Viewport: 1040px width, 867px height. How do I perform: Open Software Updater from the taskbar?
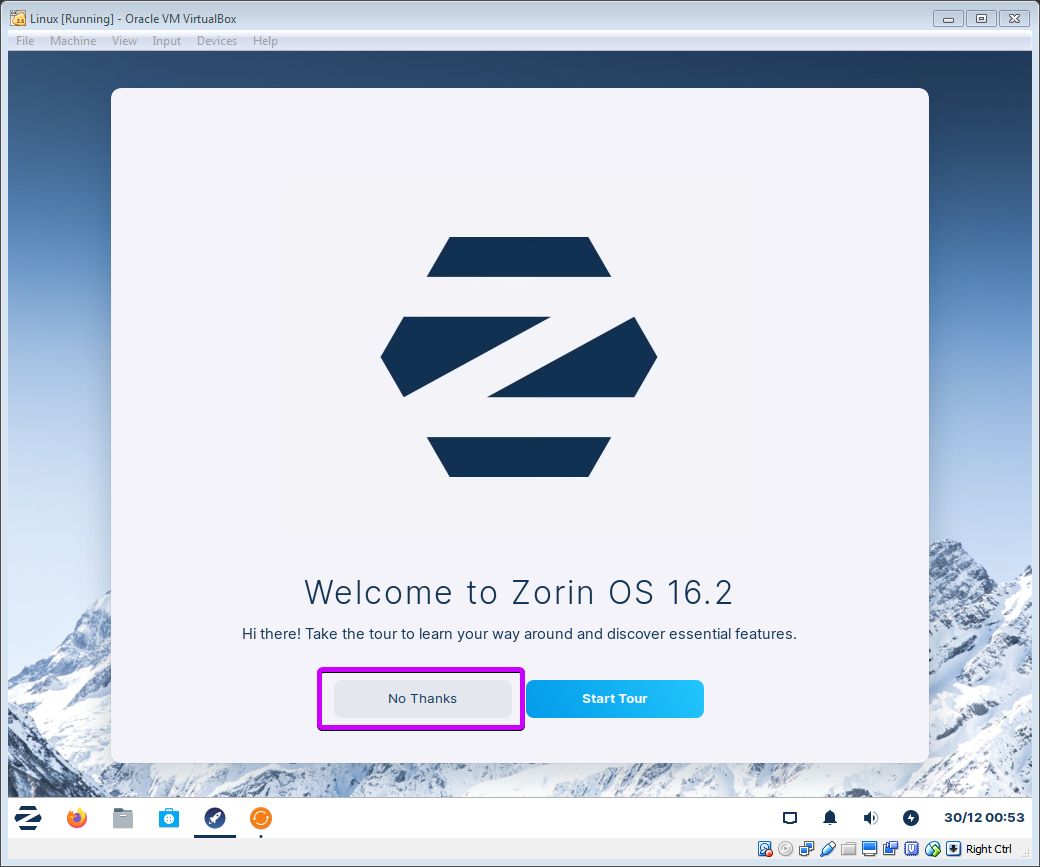pyautogui.click(x=261, y=818)
